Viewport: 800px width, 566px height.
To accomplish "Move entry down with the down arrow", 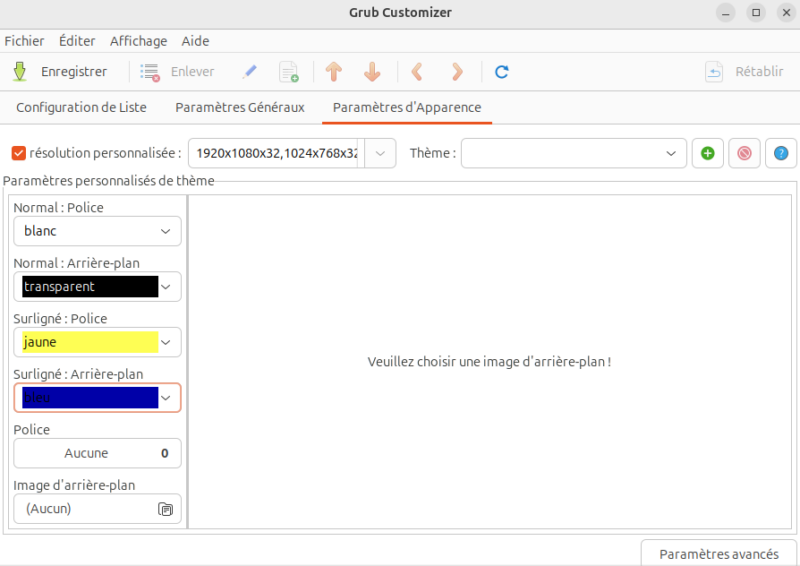I will pos(372,72).
